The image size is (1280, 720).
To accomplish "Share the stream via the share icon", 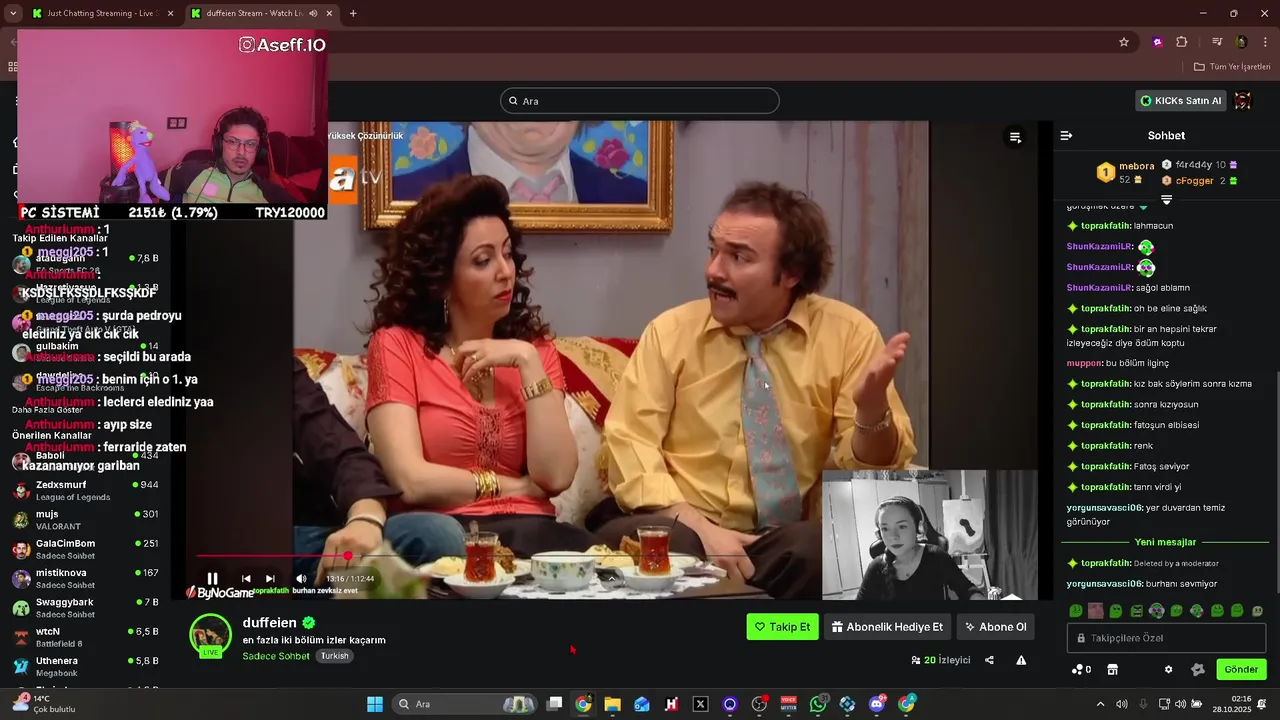I will coord(989,660).
